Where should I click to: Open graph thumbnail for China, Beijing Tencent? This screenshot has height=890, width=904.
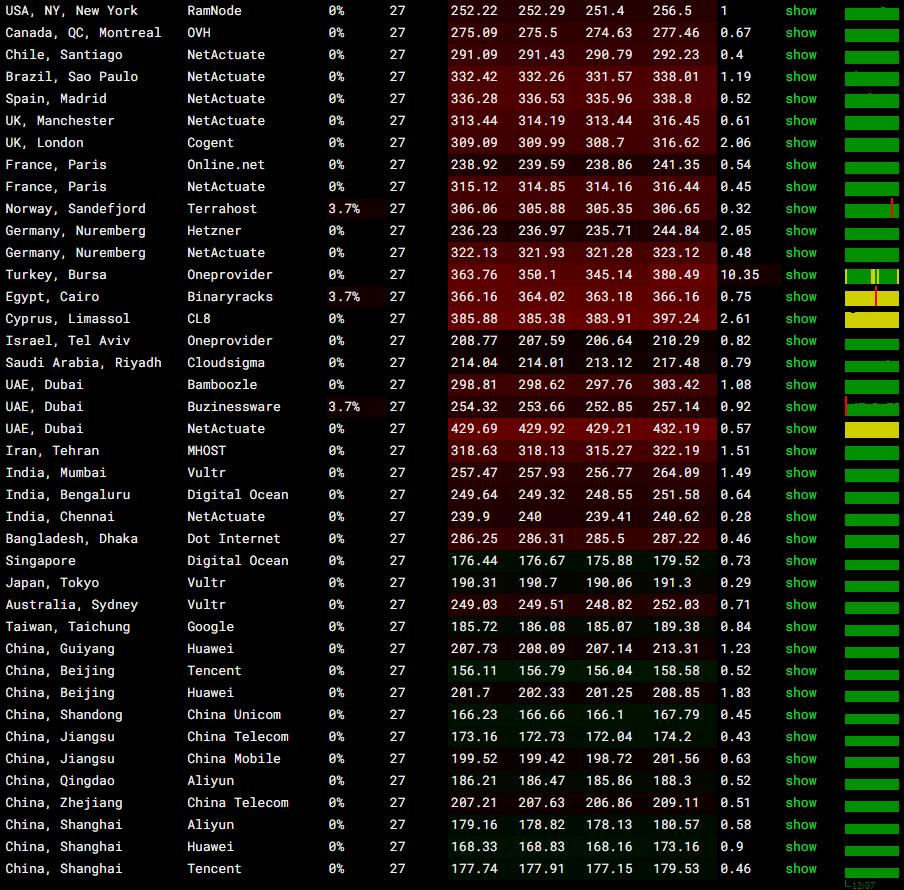(872, 673)
